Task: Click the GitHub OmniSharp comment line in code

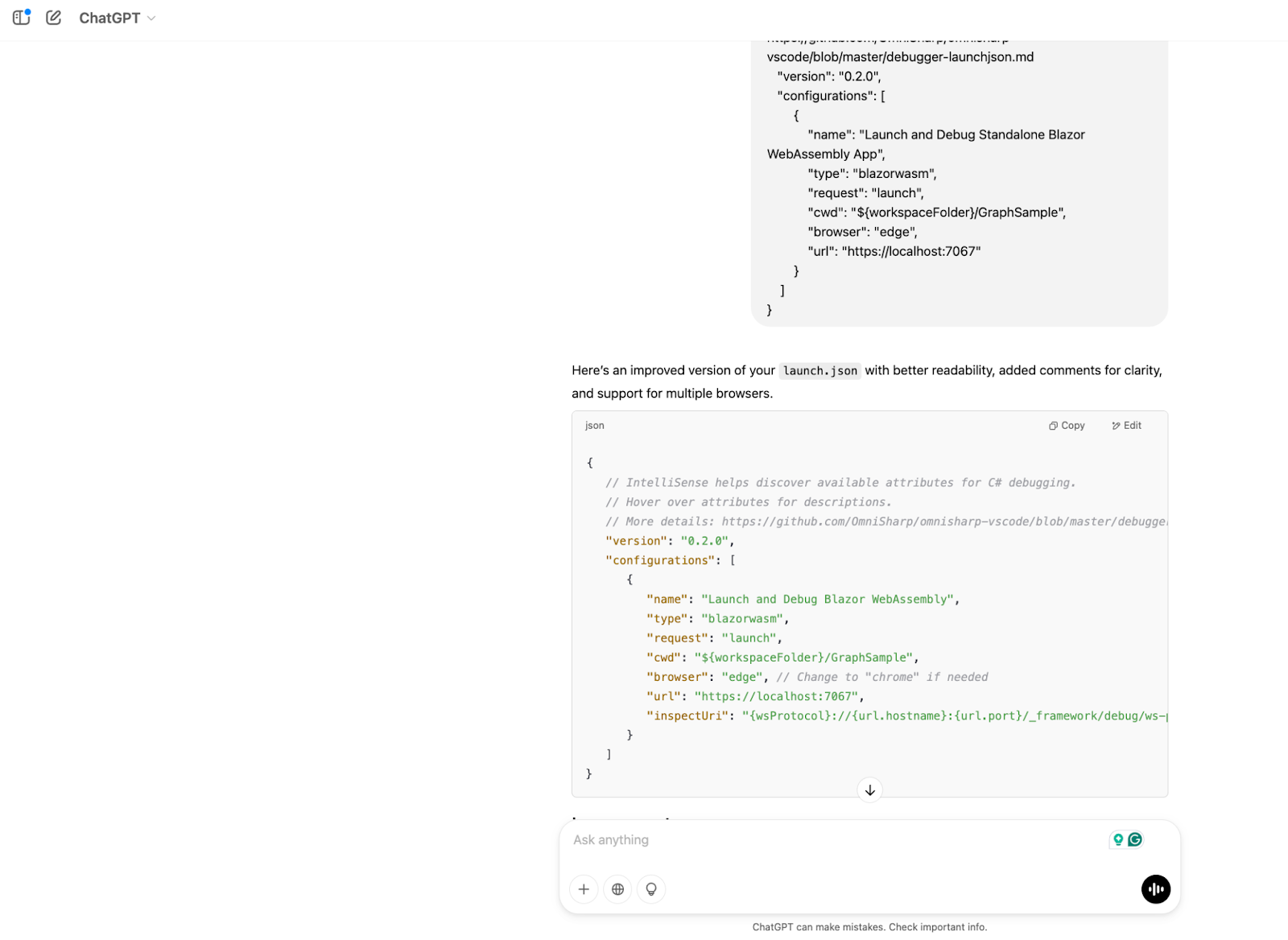Action: tap(885, 522)
